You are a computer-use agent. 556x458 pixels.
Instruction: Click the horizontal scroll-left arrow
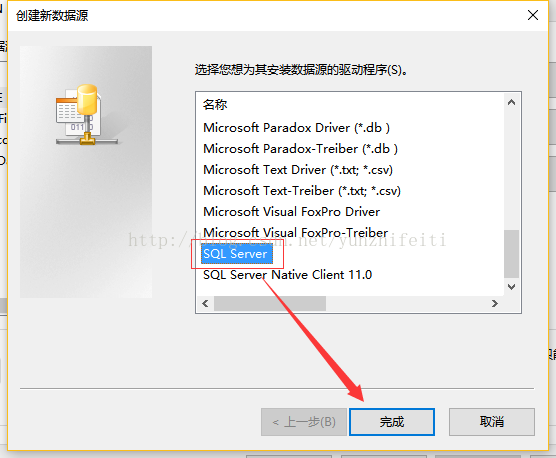pyautogui.click(x=205, y=303)
